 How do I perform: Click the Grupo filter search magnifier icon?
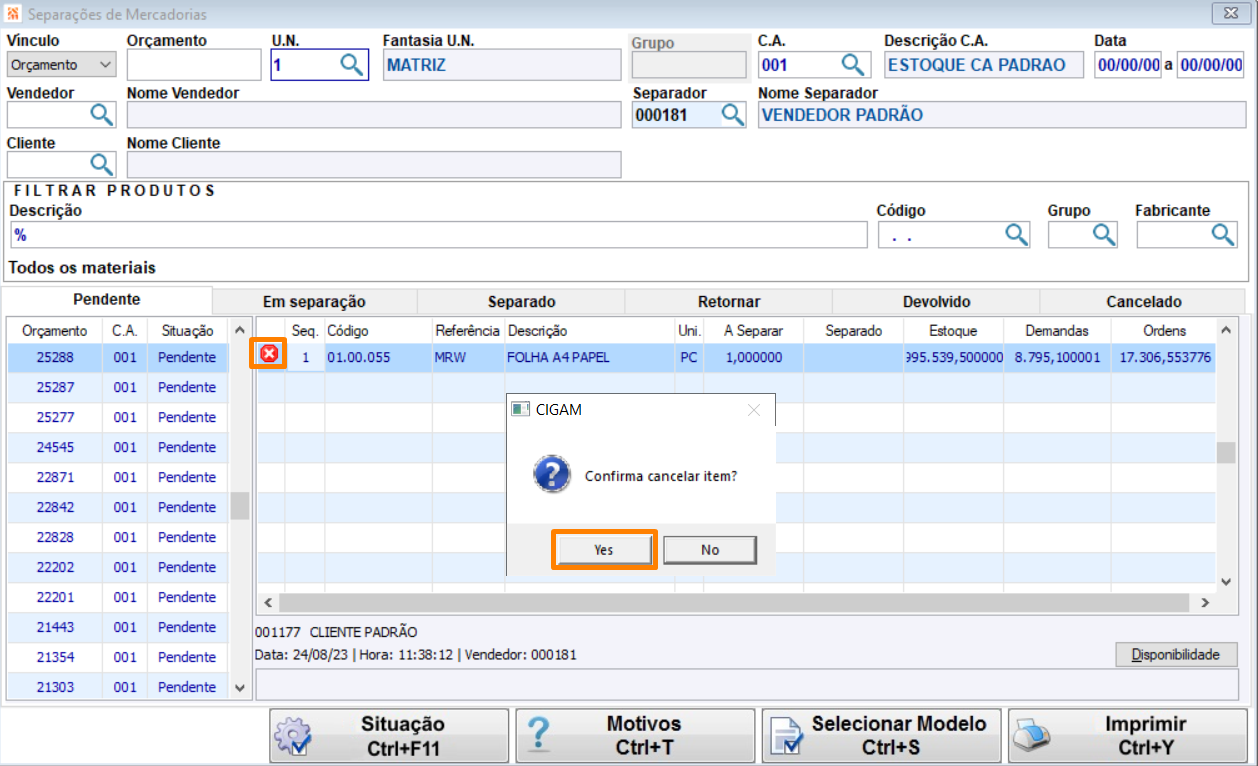pyautogui.click(x=1104, y=235)
